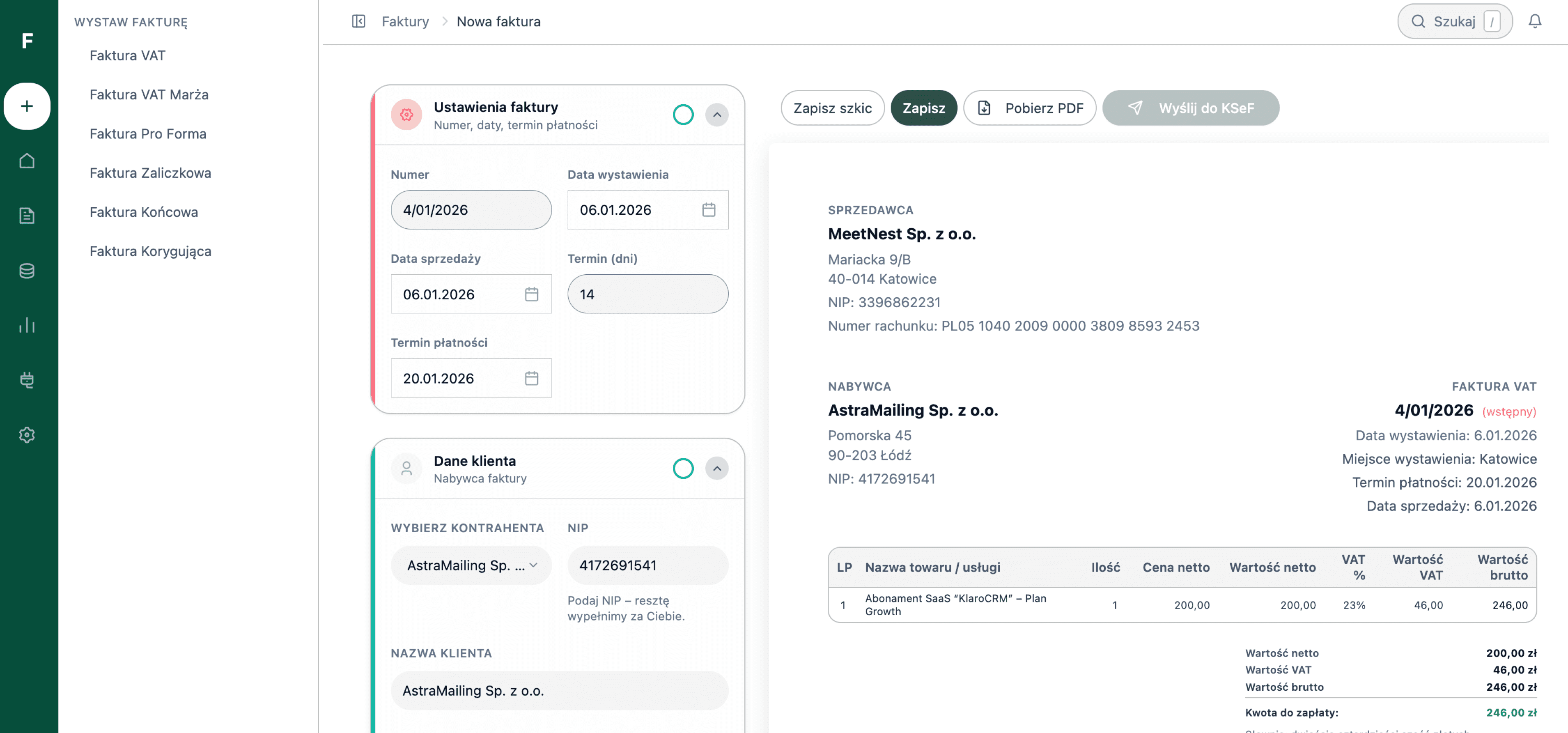Click the Zapisz szkic button

point(832,108)
